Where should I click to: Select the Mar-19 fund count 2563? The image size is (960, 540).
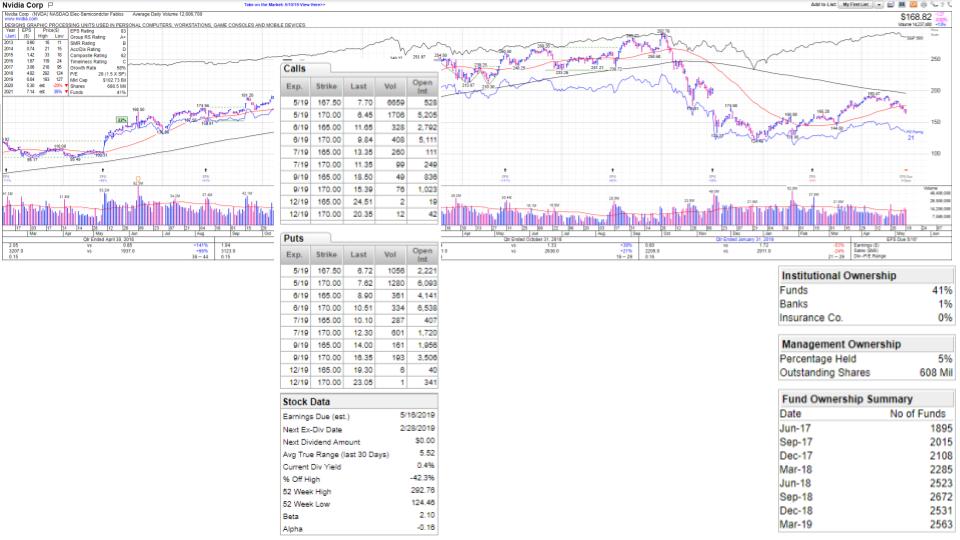coord(942,525)
